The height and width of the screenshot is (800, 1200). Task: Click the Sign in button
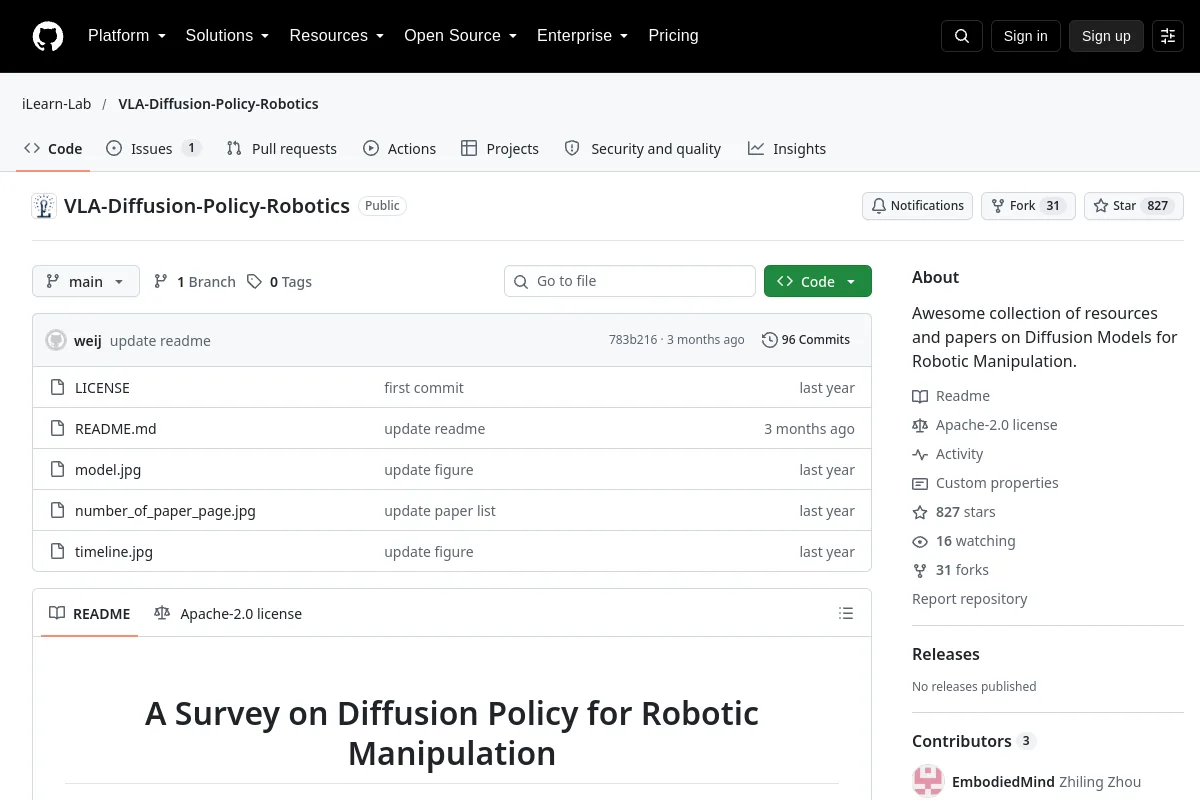click(1025, 36)
